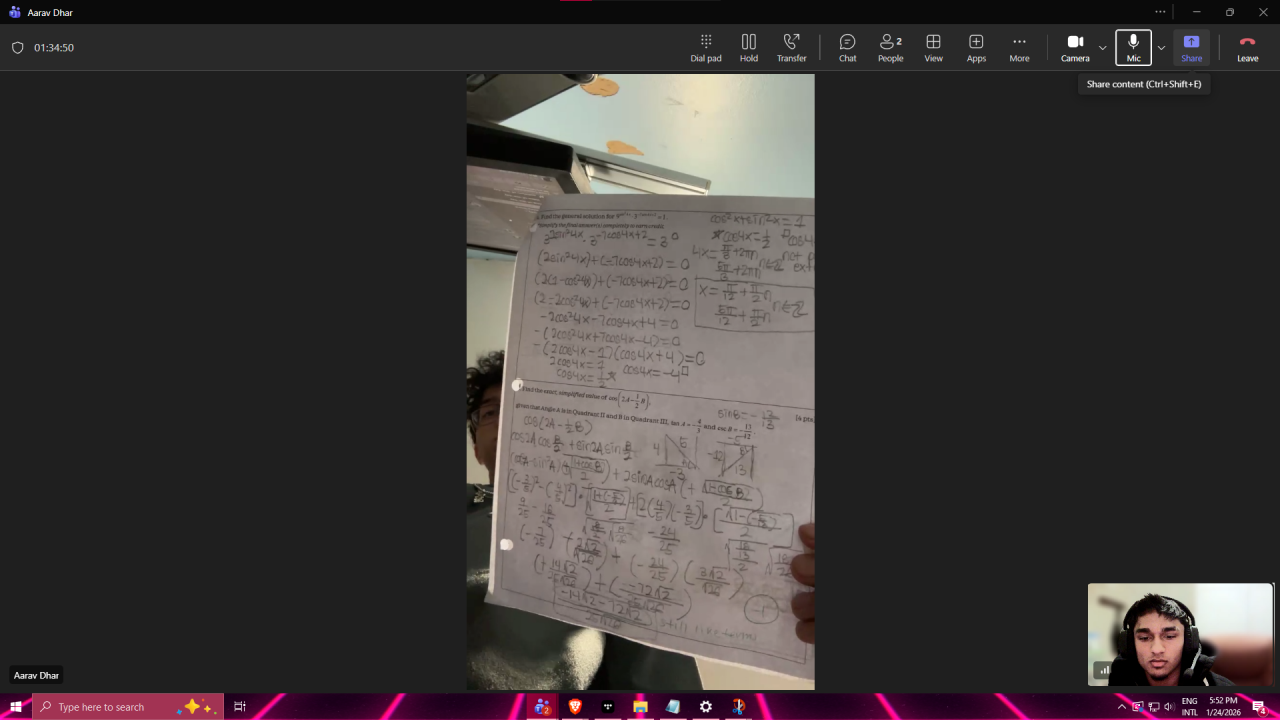Open Task View from the taskbar
This screenshot has width=1280, height=720.
click(240, 707)
